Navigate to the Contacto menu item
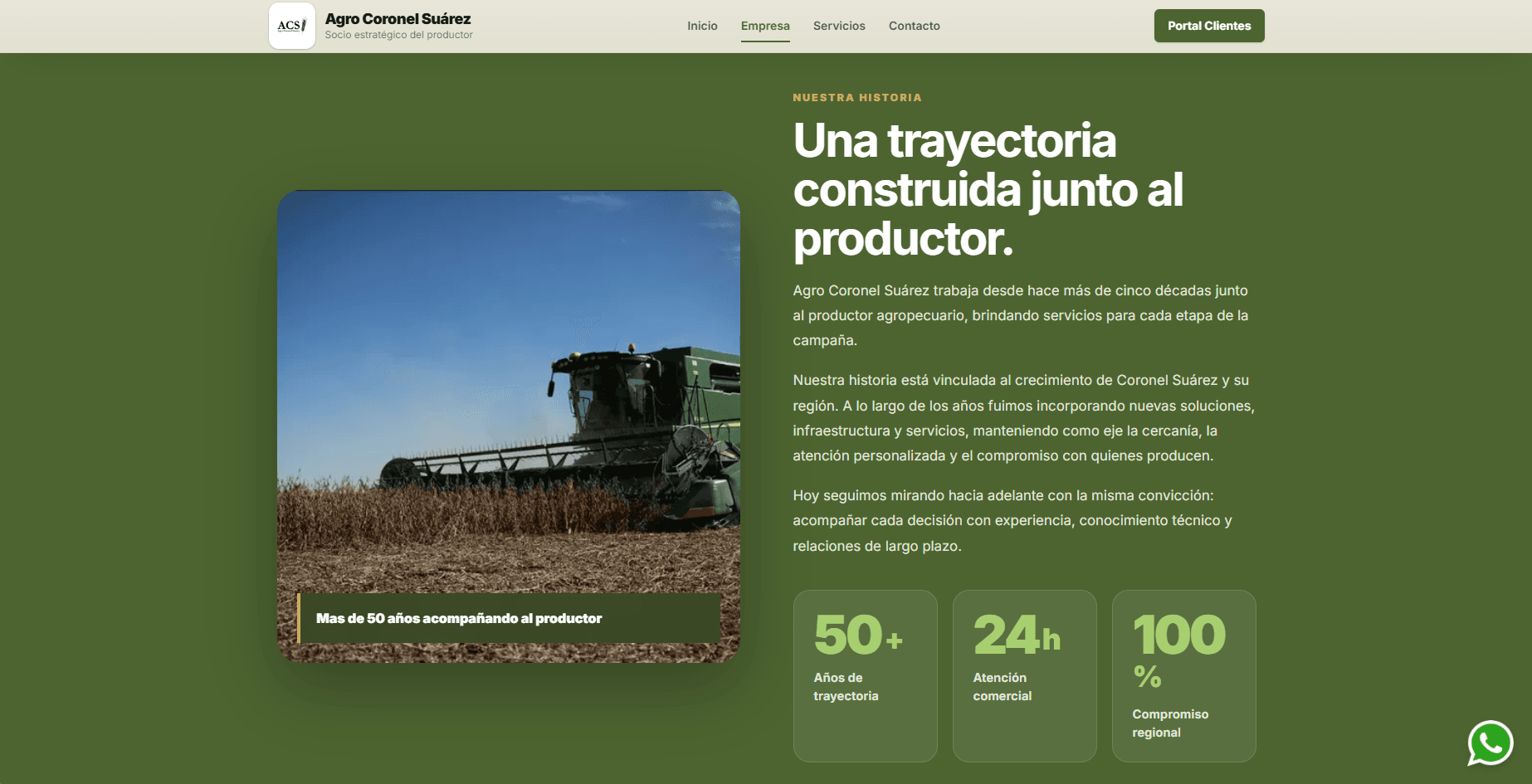Screen dimensions: 1532x784 coord(915,26)
